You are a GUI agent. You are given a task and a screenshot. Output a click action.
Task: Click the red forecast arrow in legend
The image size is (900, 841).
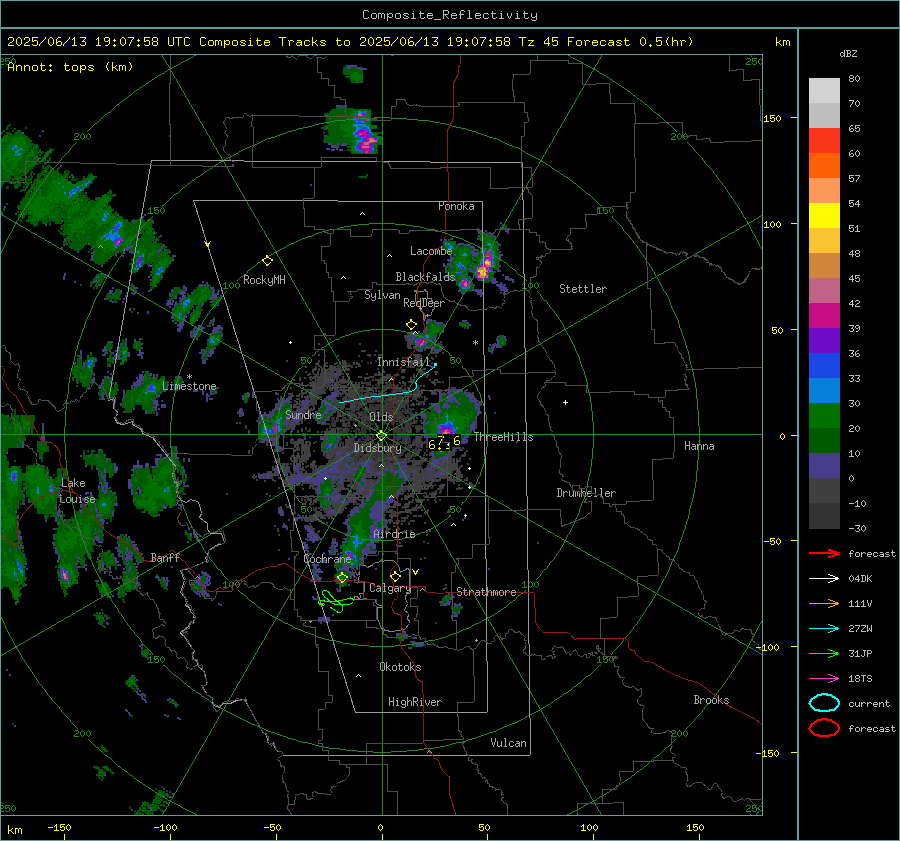[824, 553]
